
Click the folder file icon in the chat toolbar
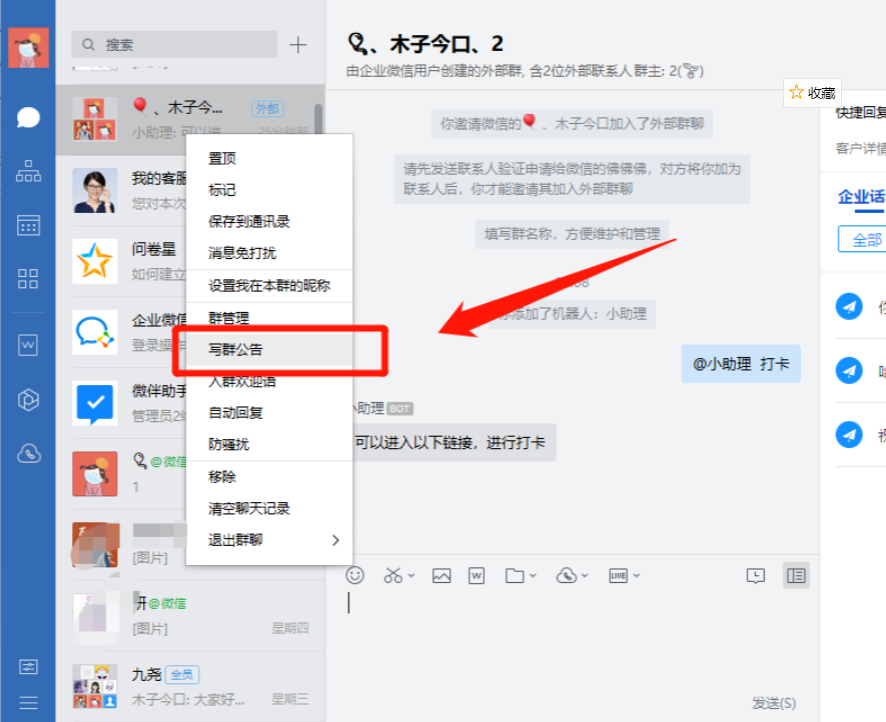[514, 576]
